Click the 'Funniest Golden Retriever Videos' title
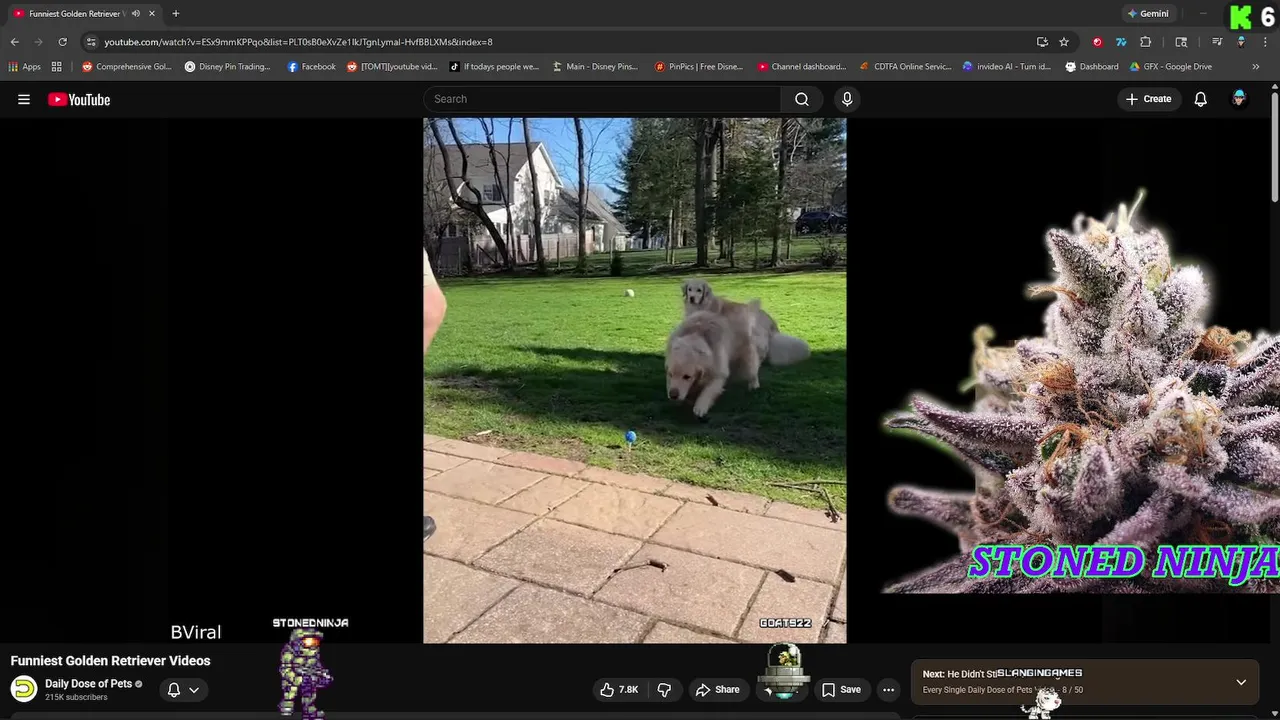 [x=110, y=661]
